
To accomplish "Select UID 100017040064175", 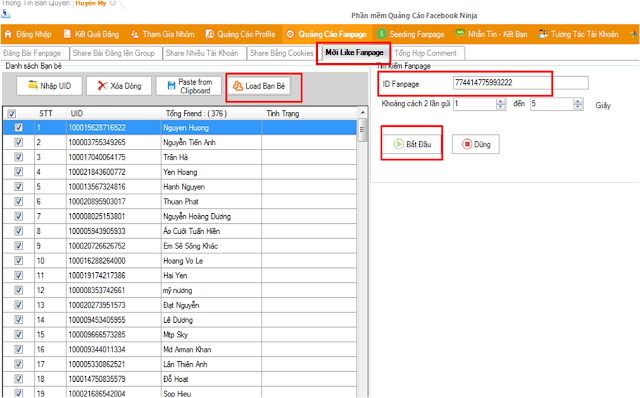I will point(97,157).
